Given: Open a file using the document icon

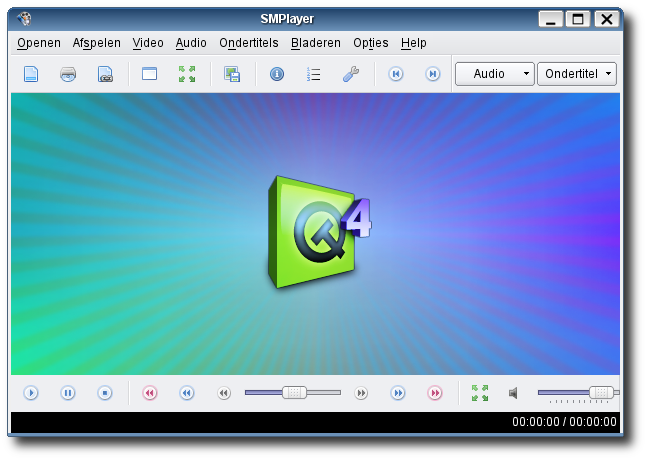Looking at the screenshot, I should [x=31, y=74].
